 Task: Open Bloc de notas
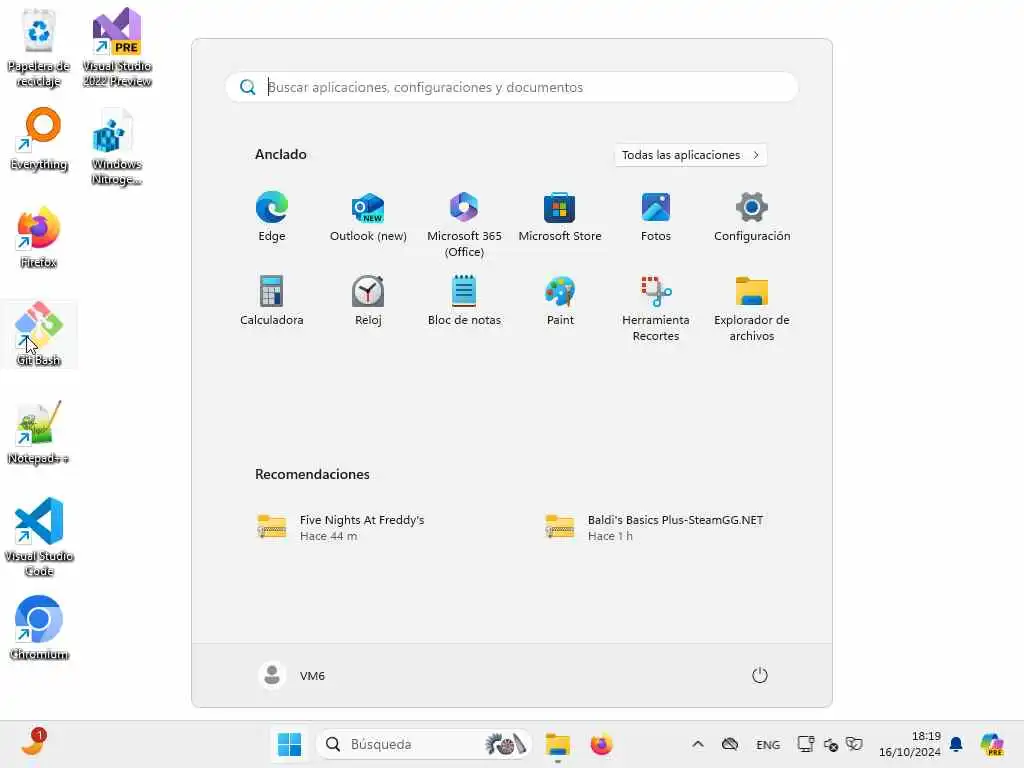(464, 301)
